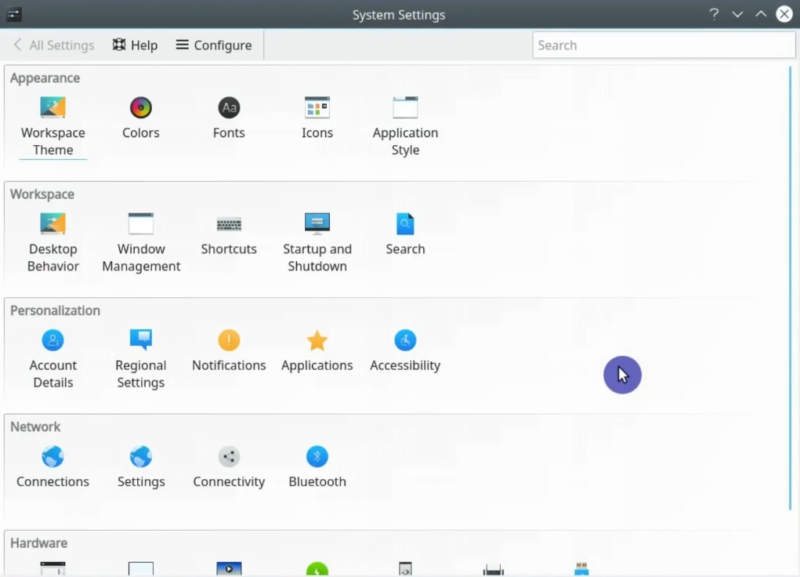Viewport: 800px width, 577px height.
Task: Open the keyboard Shortcuts module
Action: pos(229,235)
